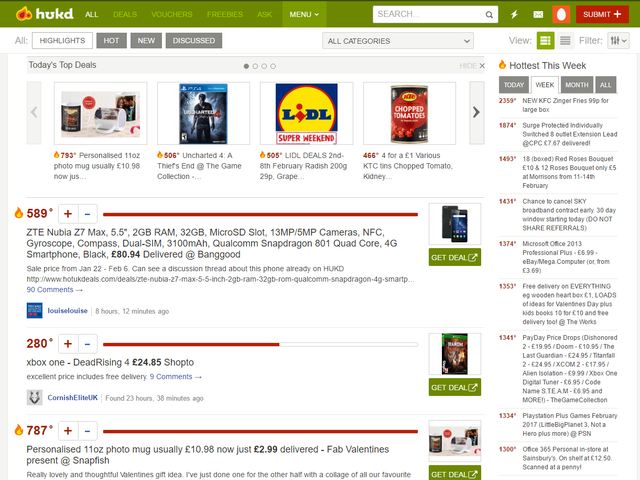This screenshot has width=640, height=480.
Task: Vote cold on ZTE Nubia deal
Action: [87, 213]
